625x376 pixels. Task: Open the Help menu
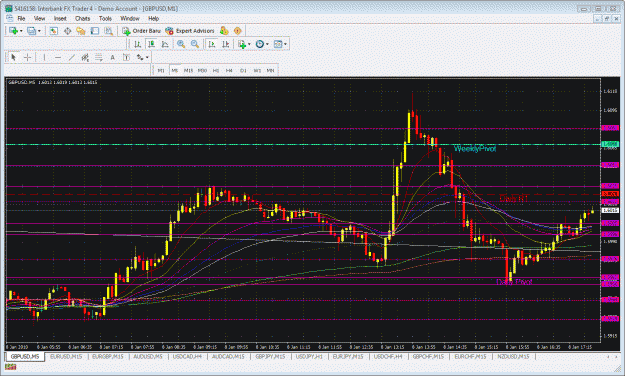153,18
